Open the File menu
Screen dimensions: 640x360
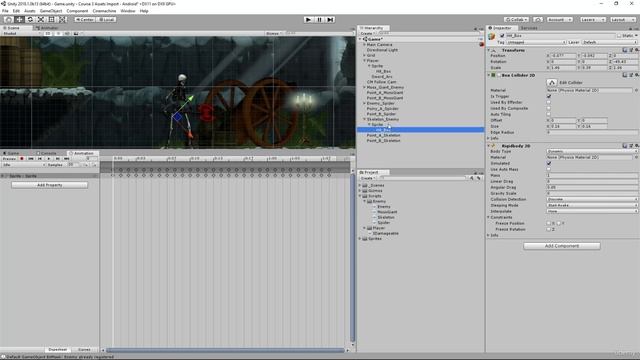point(5,11)
